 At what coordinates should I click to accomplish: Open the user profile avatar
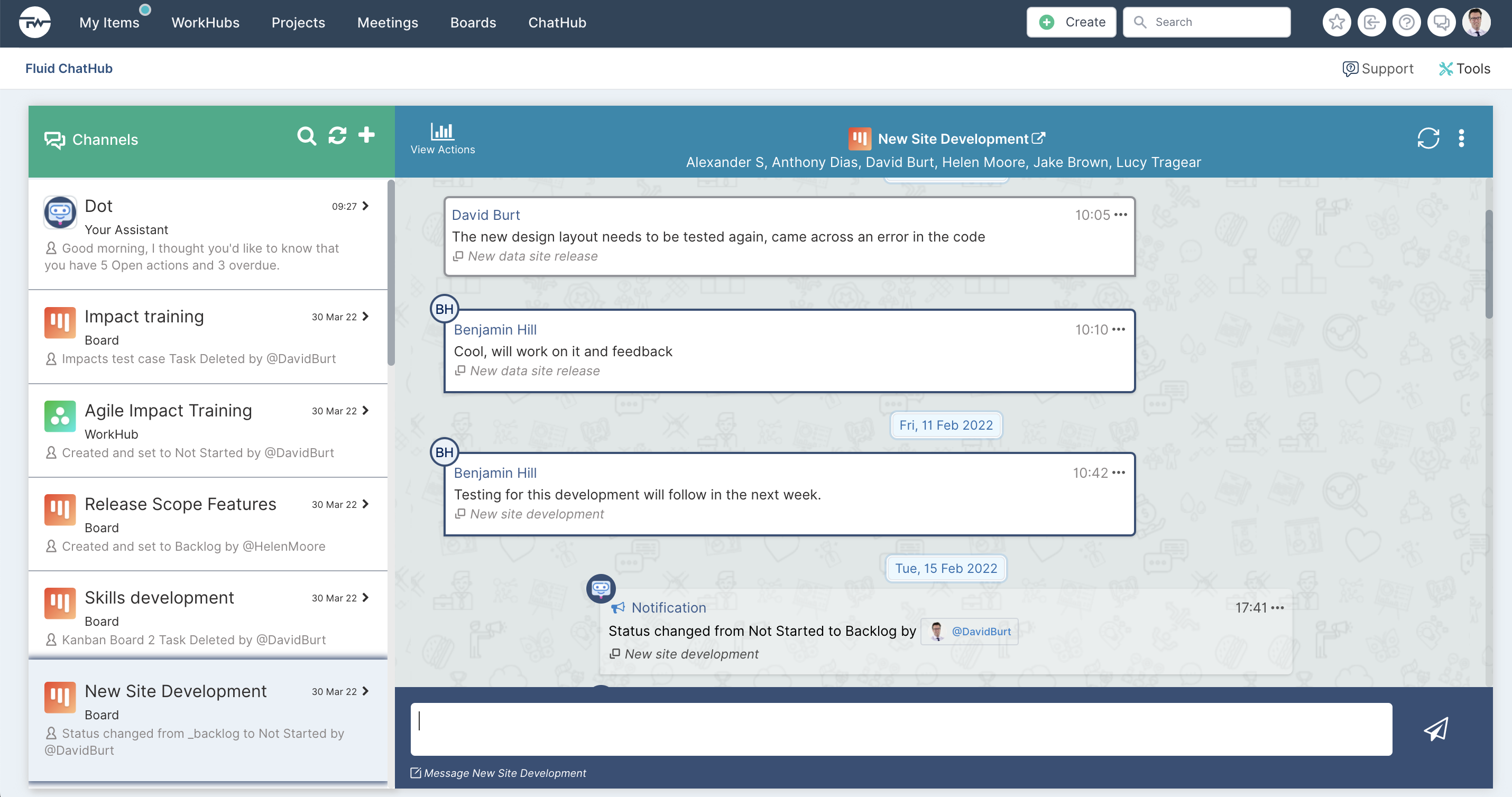[x=1476, y=22]
